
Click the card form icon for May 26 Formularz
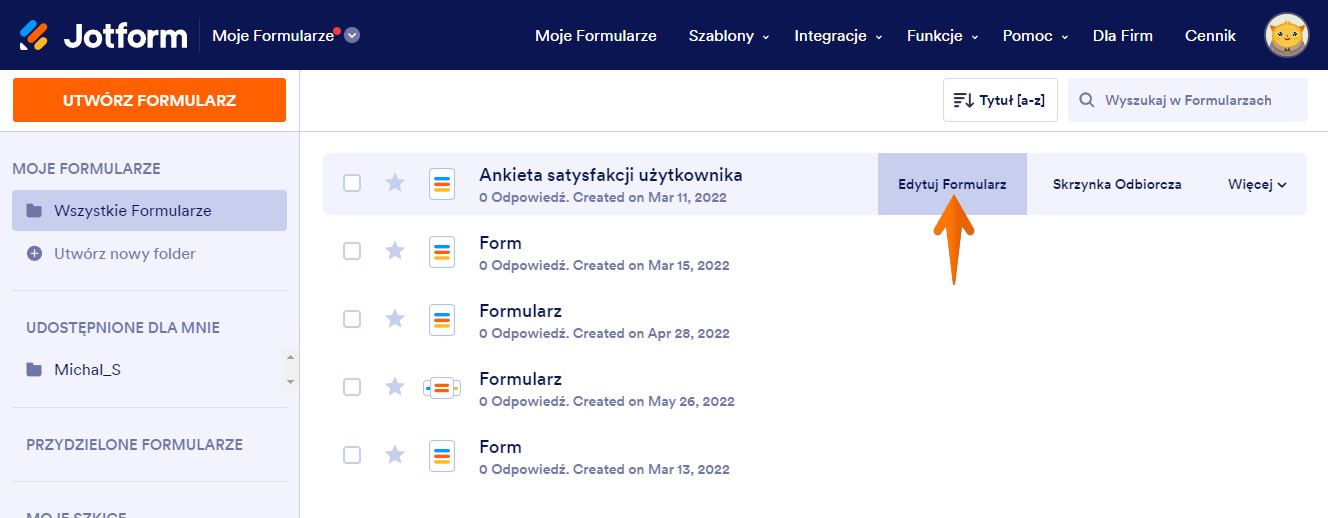click(x=442, y=387)
